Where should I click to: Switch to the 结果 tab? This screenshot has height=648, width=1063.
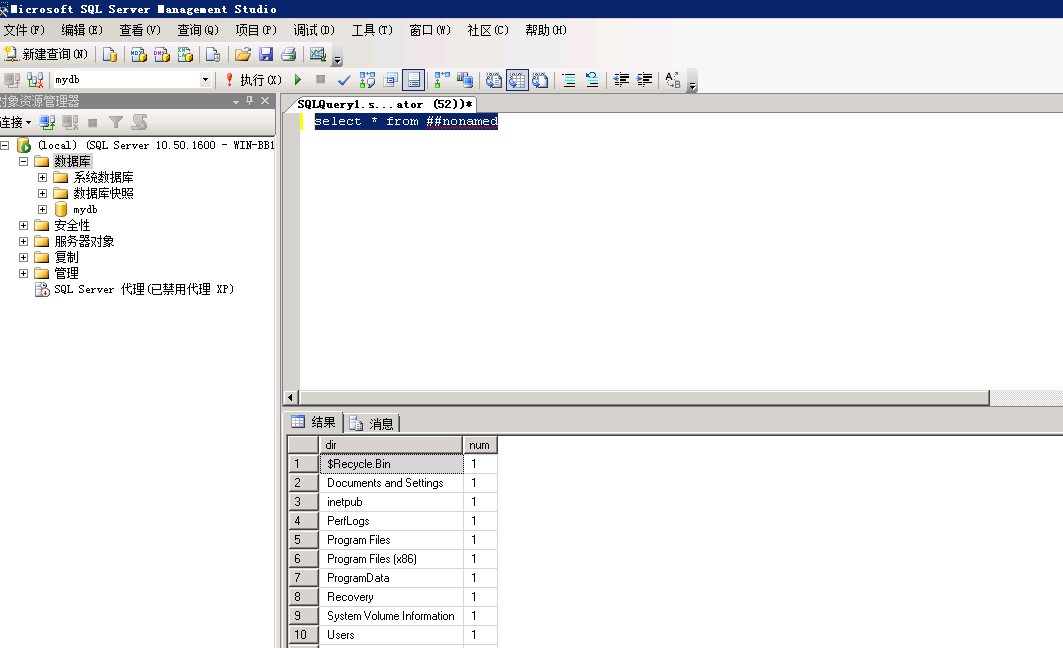pos(313,422)
